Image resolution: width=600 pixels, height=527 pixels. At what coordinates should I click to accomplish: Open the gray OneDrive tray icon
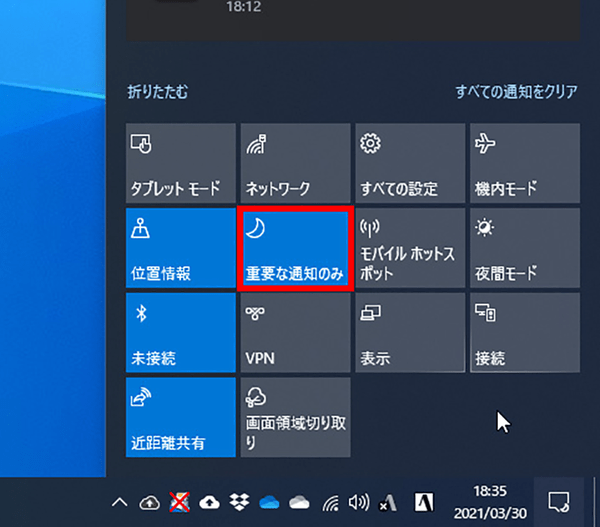tap(299, 503)
